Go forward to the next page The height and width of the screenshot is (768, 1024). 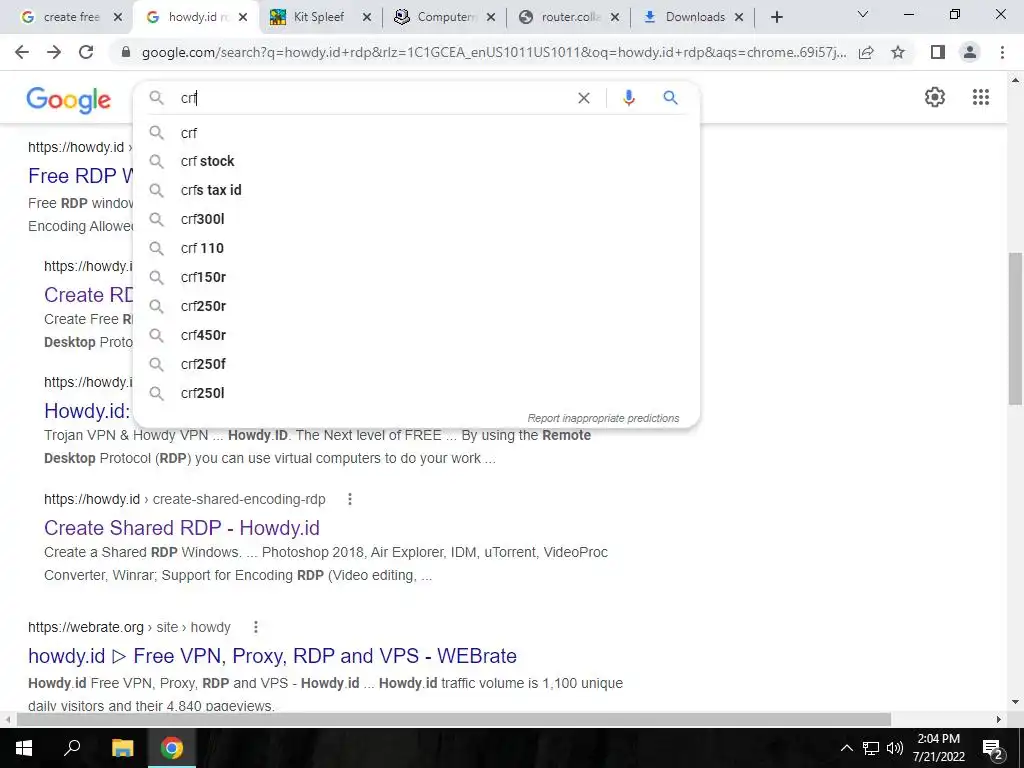(54, 52)
